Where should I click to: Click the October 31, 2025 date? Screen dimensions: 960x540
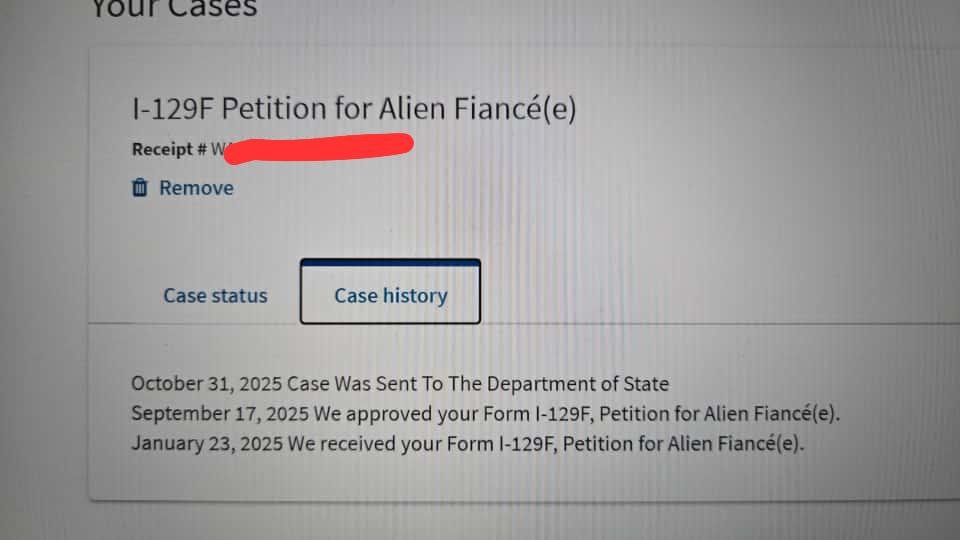point(207,384)
